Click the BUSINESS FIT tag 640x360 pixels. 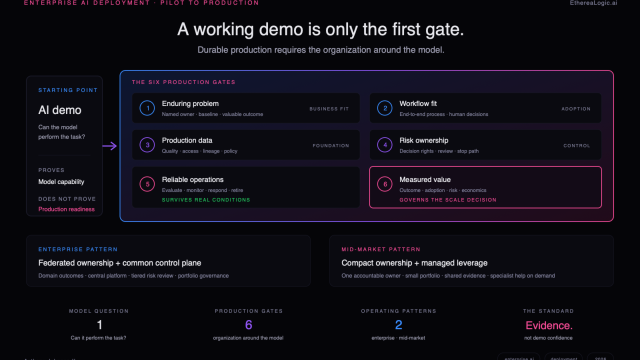pyautogui.click(x=329, y=109)
